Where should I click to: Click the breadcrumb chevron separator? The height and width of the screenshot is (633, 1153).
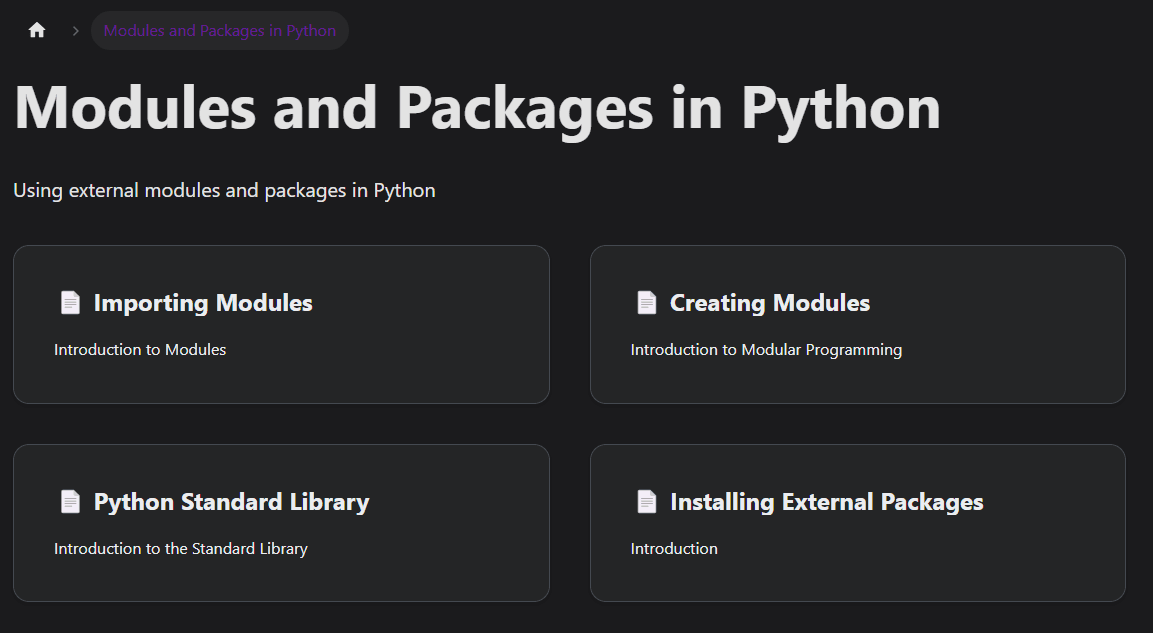pos(75,31)
